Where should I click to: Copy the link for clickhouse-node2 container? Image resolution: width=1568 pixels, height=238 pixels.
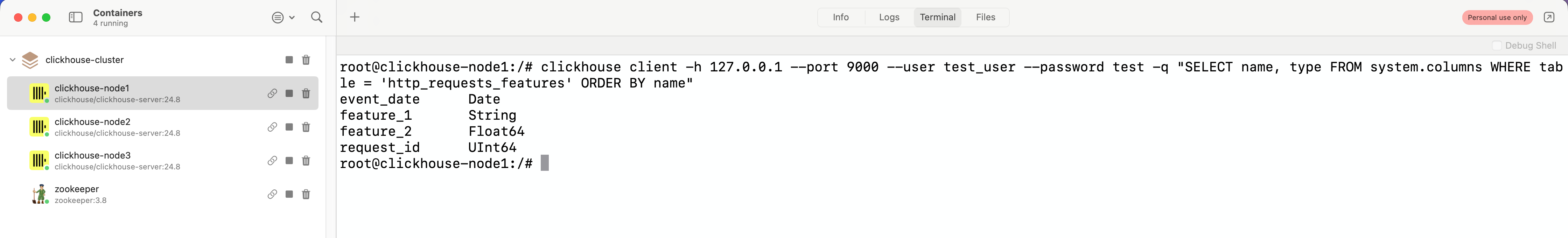[x=272, y=127]
